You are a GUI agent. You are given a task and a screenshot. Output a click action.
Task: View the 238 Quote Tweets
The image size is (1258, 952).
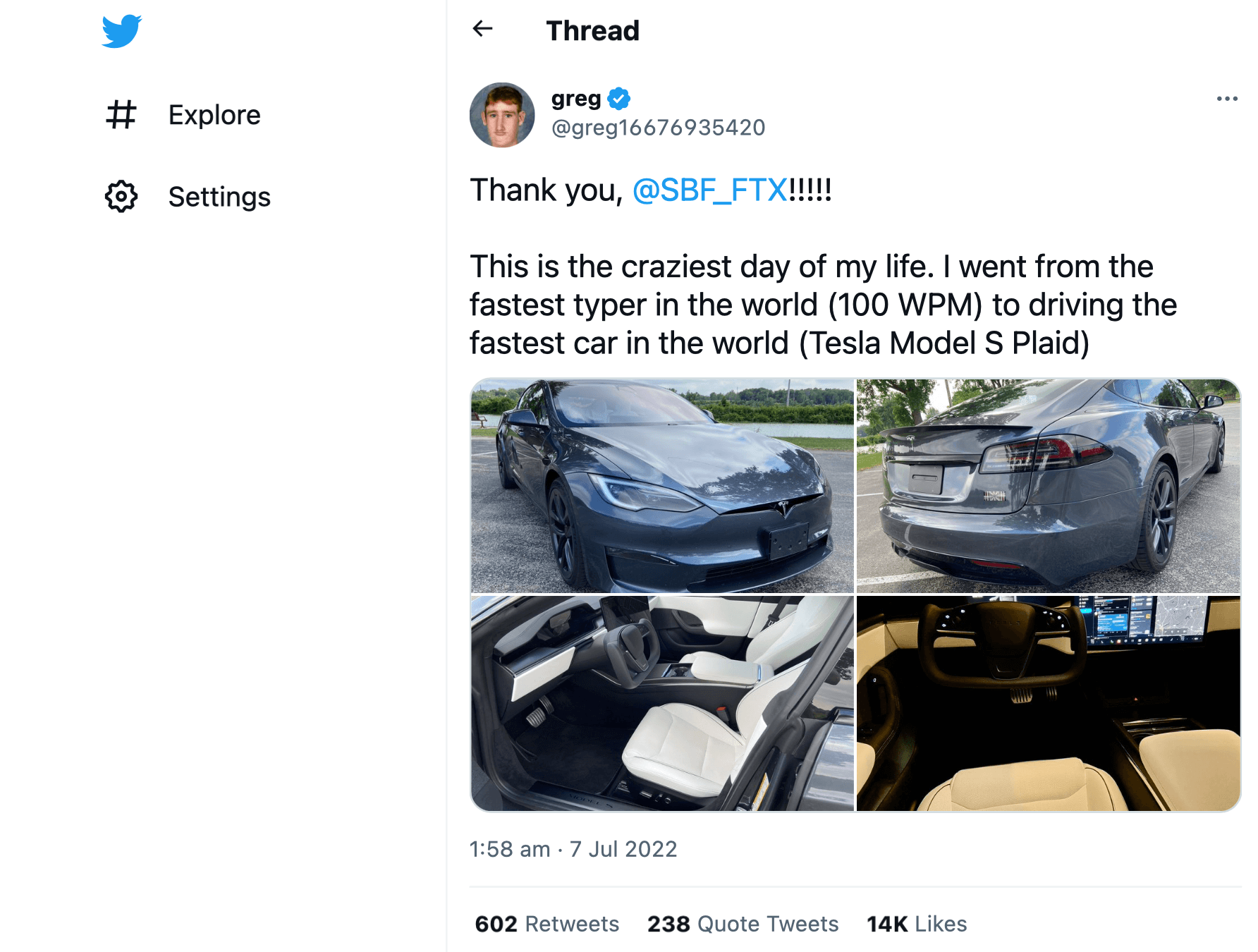[x=743, y=924]
